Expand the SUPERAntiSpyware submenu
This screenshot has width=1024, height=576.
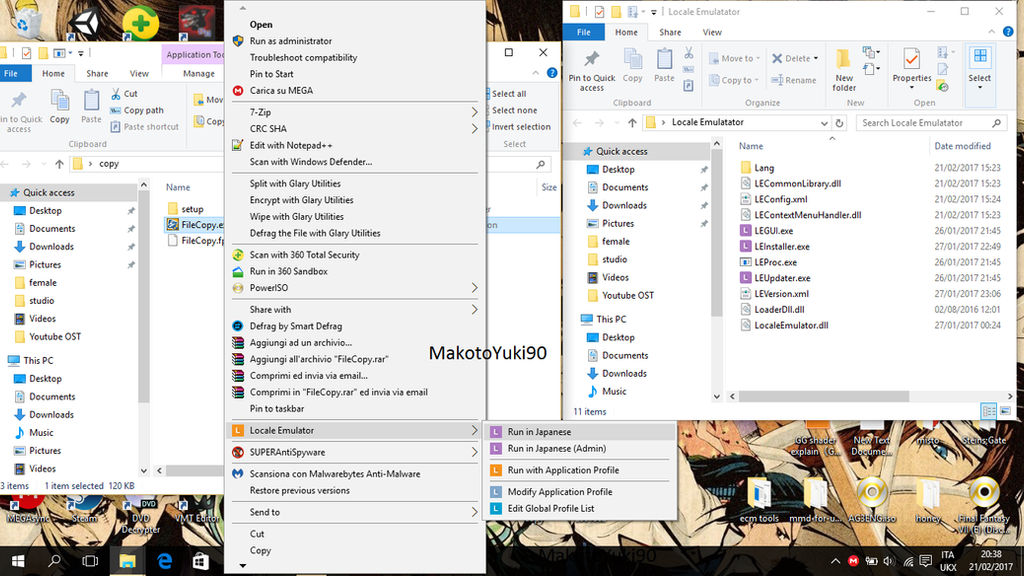(x=474, y=452)
